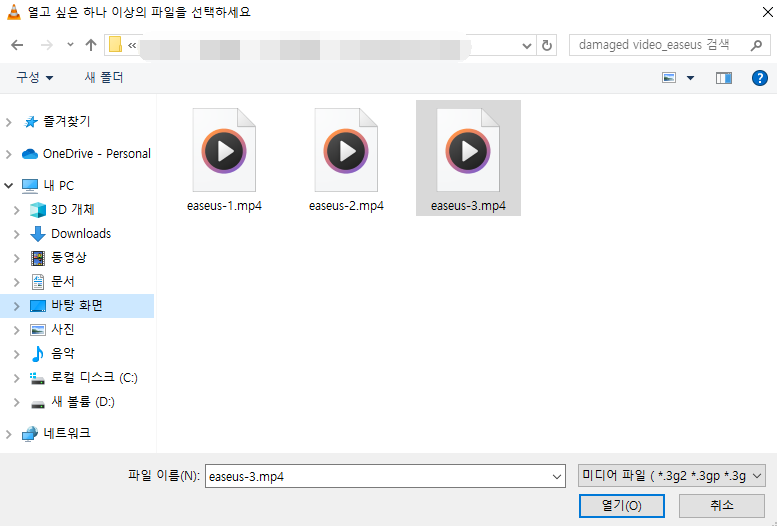Open the file name dropdown arrow

coord(557,477)
